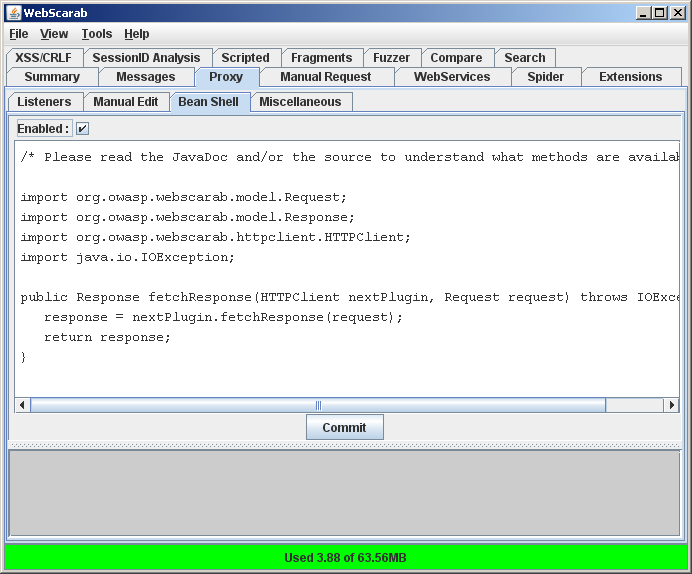Click the WebScarab Java icon in title bar
This screenshot has width=692, height=574.
[13, 13]
